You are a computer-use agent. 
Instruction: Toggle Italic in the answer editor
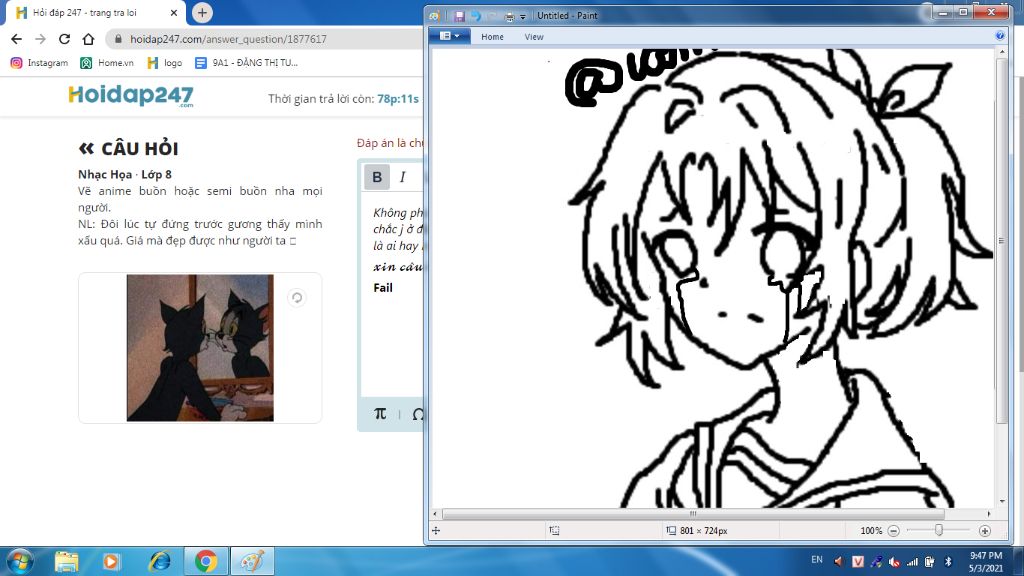pos(402,177)
